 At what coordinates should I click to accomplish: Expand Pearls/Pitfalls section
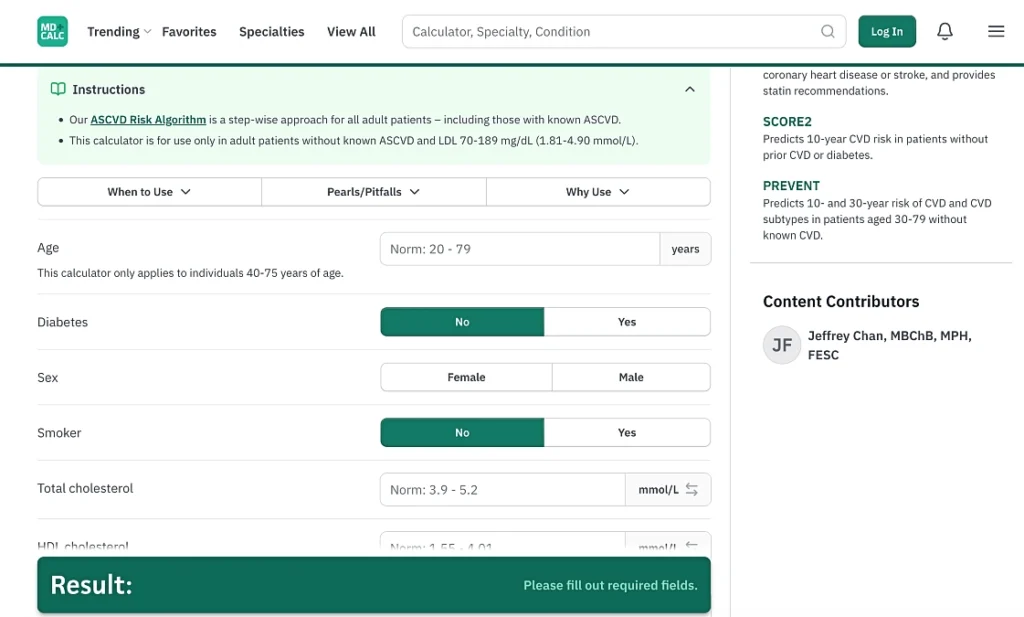click(374, 192)
